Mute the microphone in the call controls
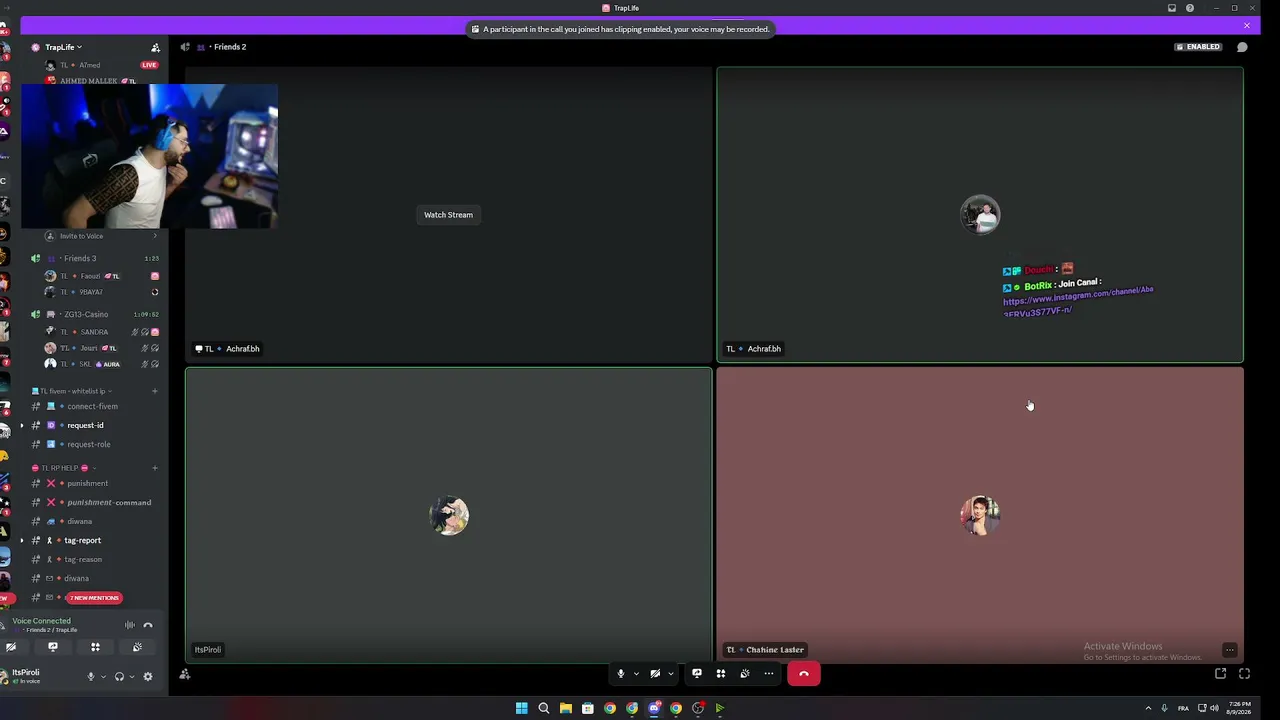1280x720 pixels. (x=620, y=674)
